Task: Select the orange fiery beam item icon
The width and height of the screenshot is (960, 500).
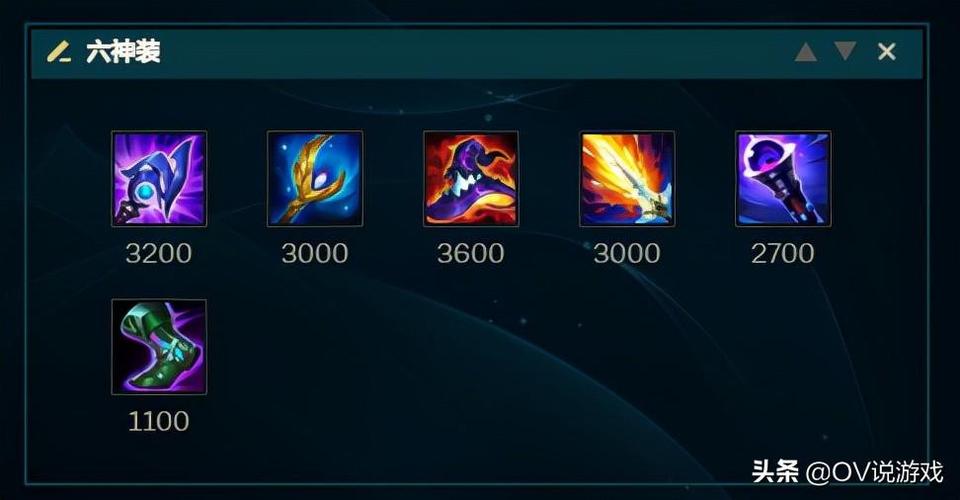Action: pos(627,179)
